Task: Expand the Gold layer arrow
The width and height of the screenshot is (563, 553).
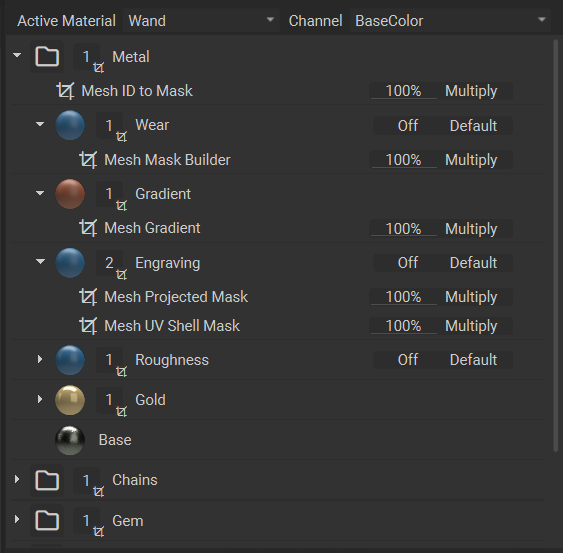Action: pos(40,399)
